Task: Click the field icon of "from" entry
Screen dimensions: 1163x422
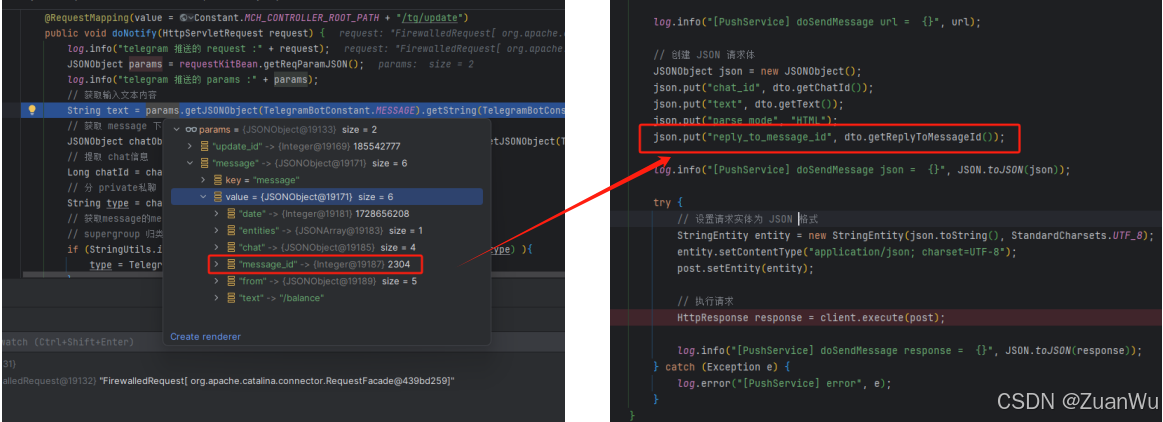Action: click(232, 281)
